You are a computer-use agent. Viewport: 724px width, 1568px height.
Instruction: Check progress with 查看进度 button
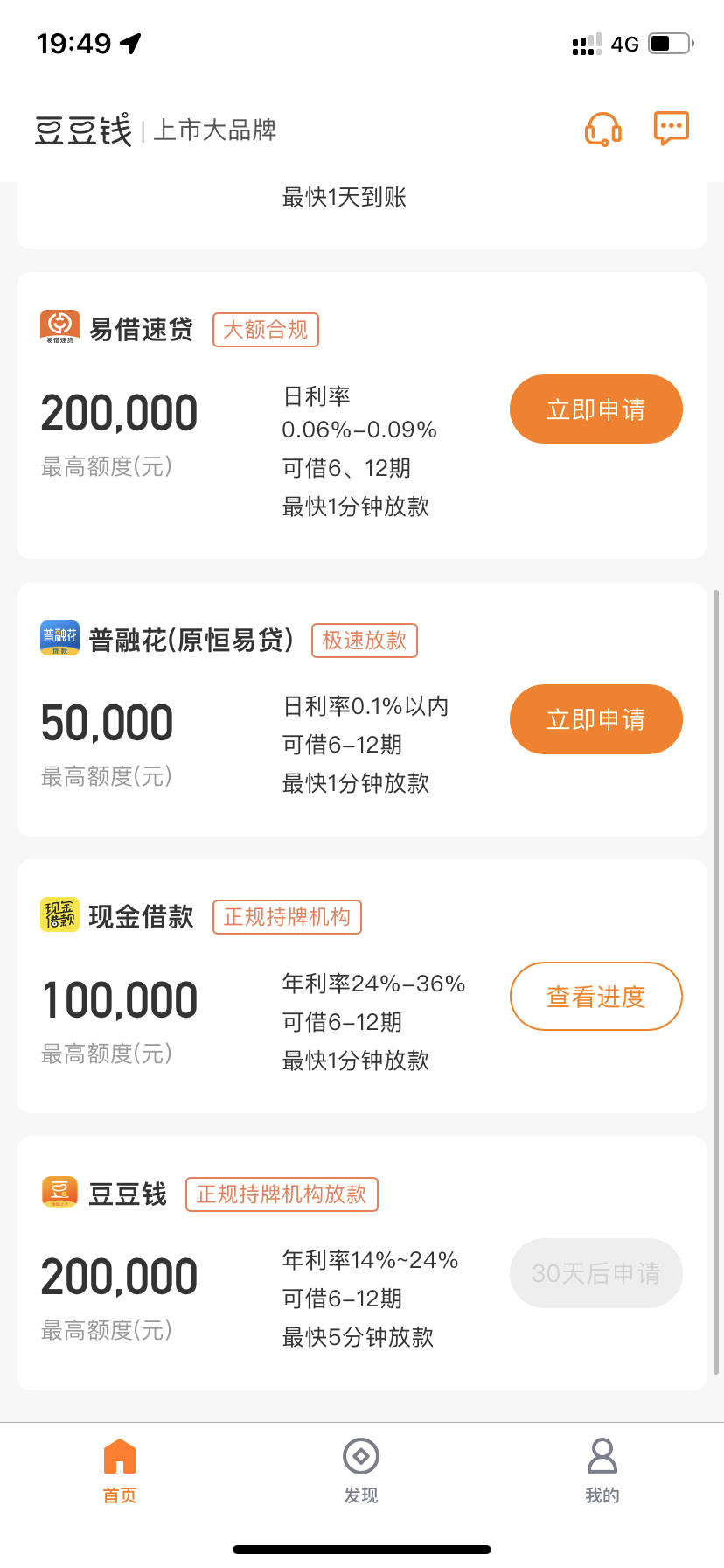(596, 997)
